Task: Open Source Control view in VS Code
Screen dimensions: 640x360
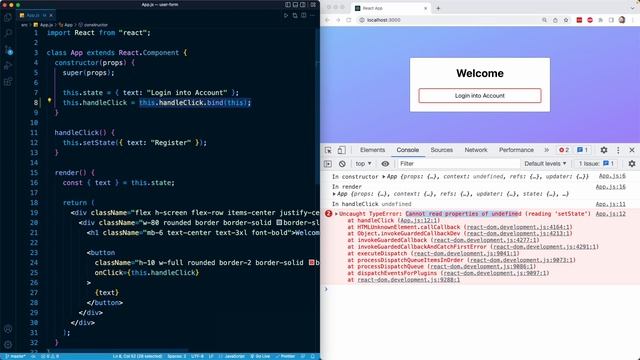Action: point(8,49)
